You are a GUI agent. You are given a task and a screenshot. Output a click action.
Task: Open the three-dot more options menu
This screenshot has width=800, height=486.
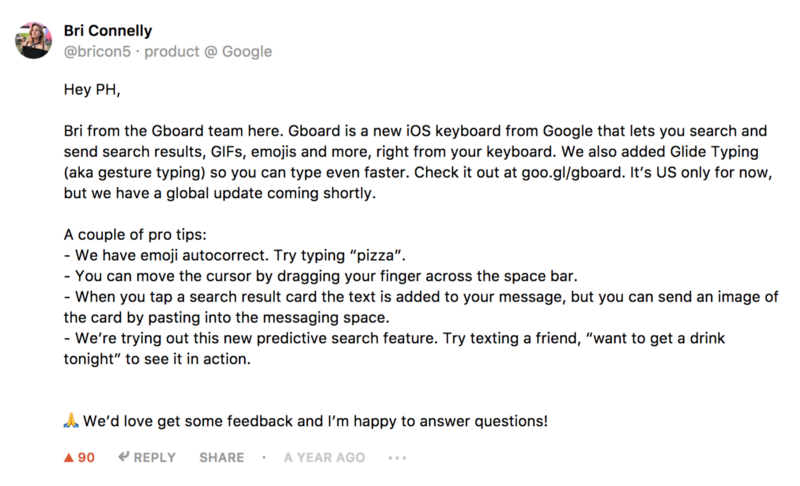[397, 458]
